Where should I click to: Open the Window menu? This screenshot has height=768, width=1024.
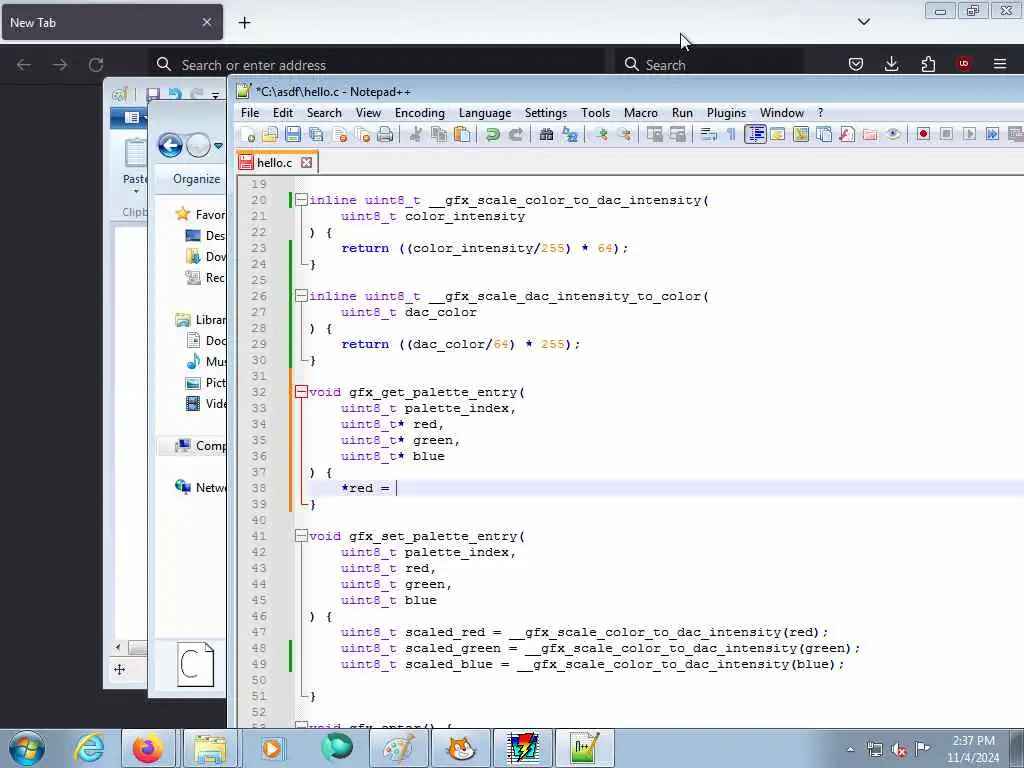782,113
